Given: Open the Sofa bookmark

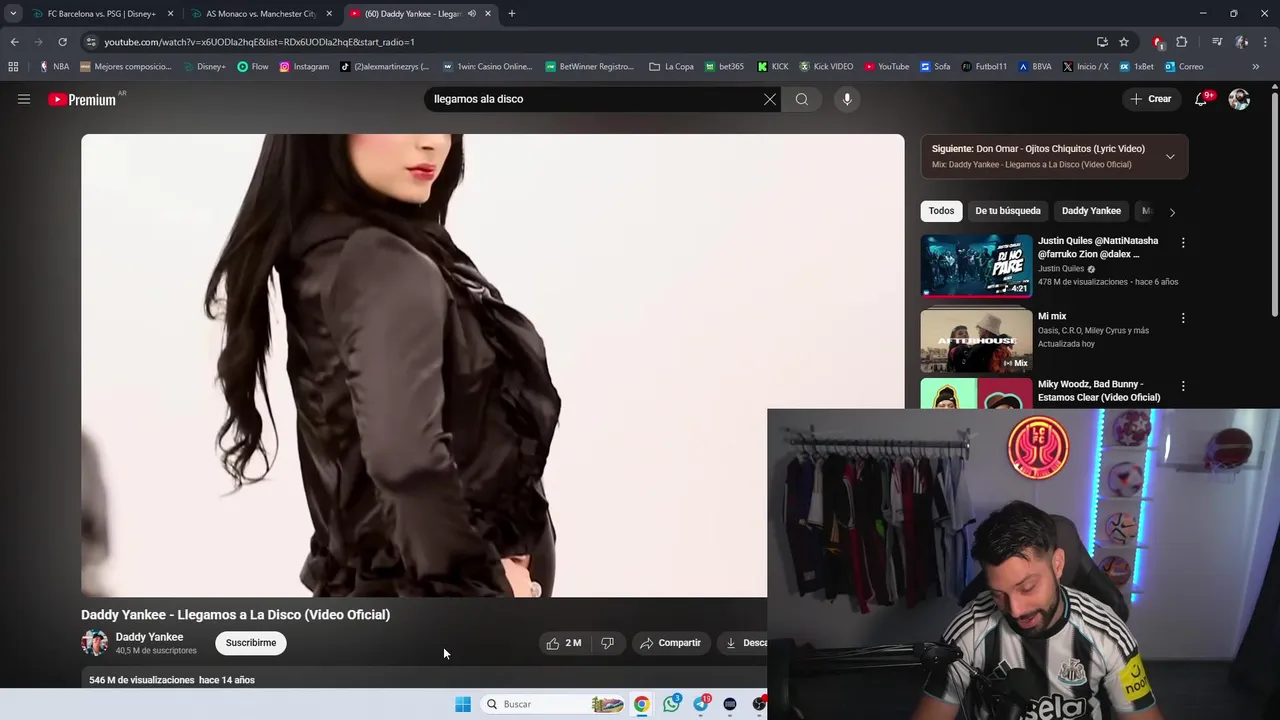Looking at the screenshot, I should 935,67.
